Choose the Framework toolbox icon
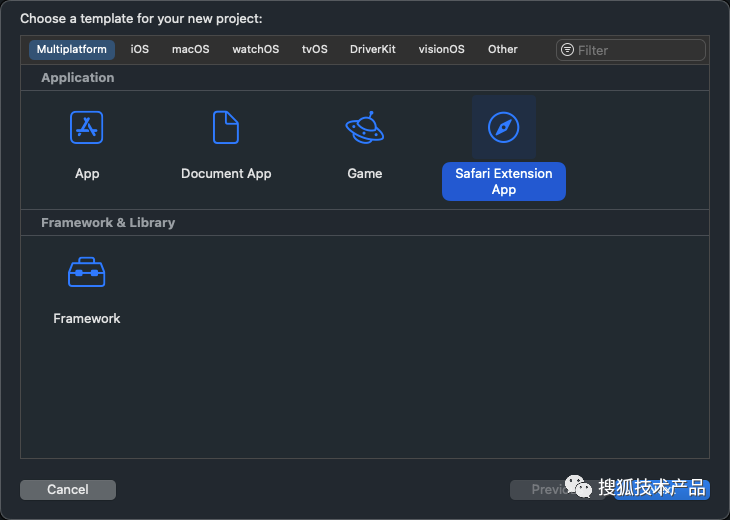Viewport: 730px width, 520px height. click(x=87, y=272)
